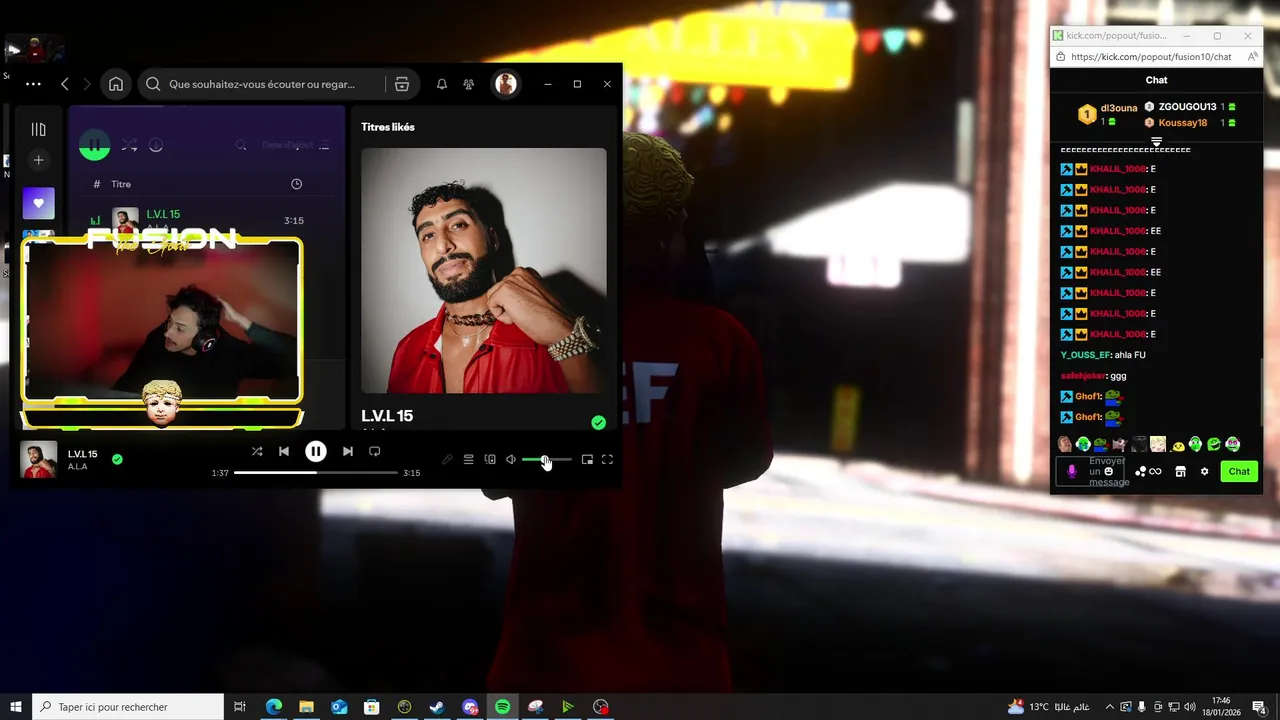
Task: Open Friend Activity icon
Action: [469, 84]
